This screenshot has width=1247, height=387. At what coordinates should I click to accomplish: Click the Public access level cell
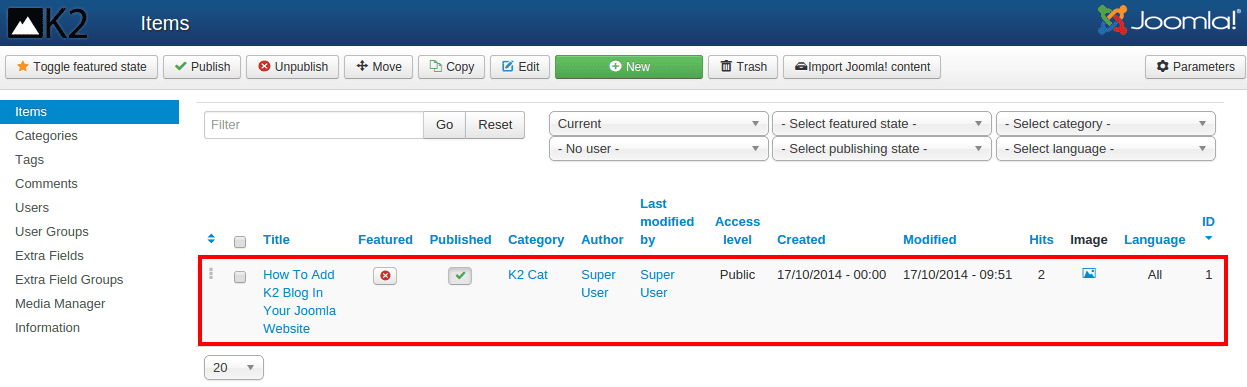[738, 274]
